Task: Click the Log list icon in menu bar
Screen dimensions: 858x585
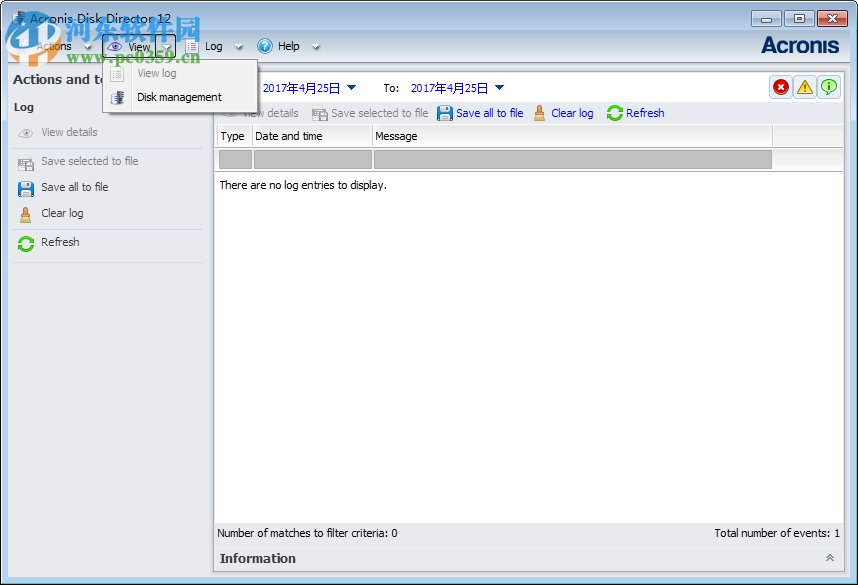Action: pos(192,47)
